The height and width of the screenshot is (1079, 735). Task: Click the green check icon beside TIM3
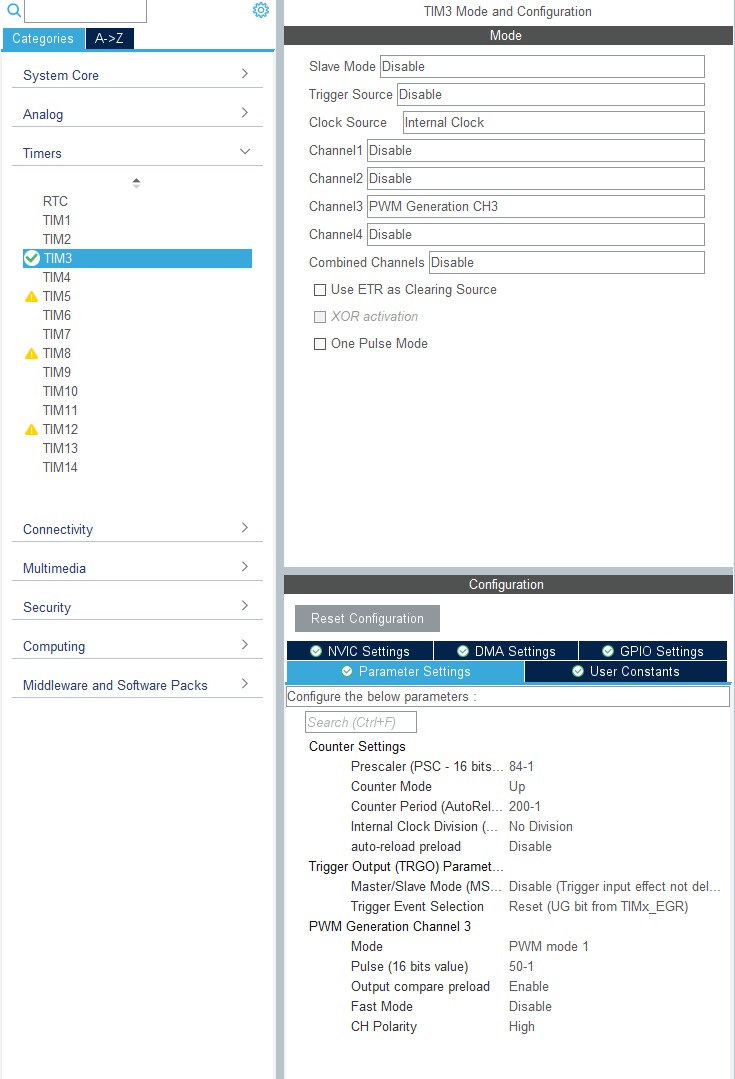click(32, 258)
